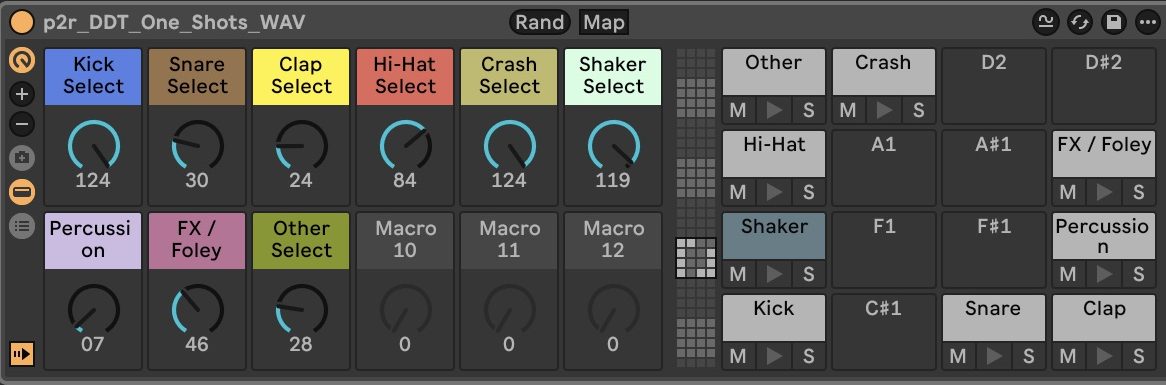
Task: Select the empty F1 drum pad
Action: point(883,250)
